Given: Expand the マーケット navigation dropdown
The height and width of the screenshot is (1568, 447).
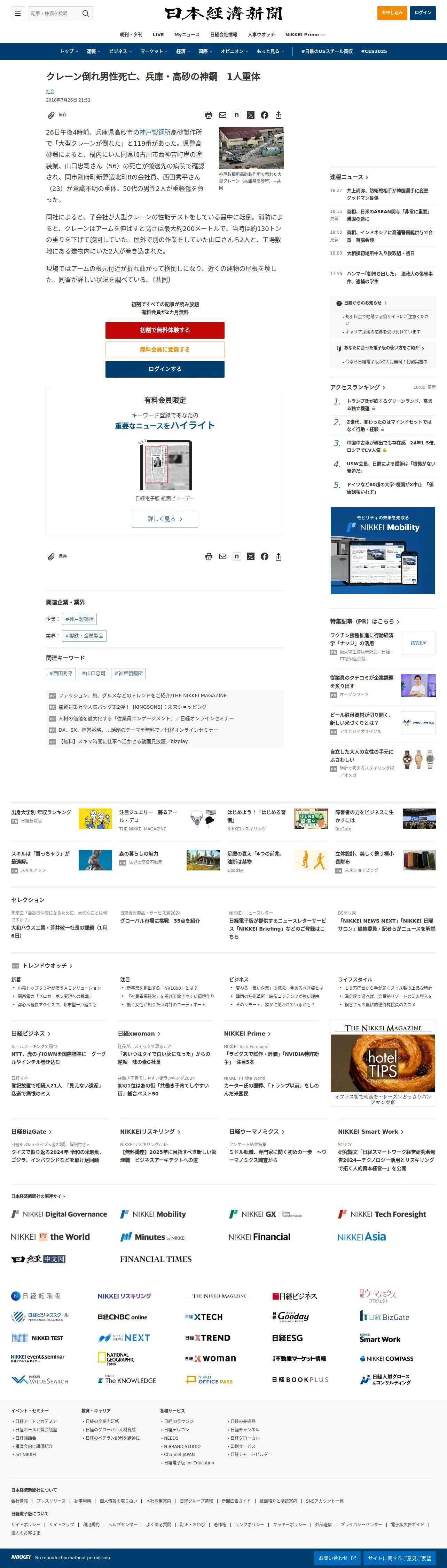Looking at the screenshot, I should pos(154,51).
